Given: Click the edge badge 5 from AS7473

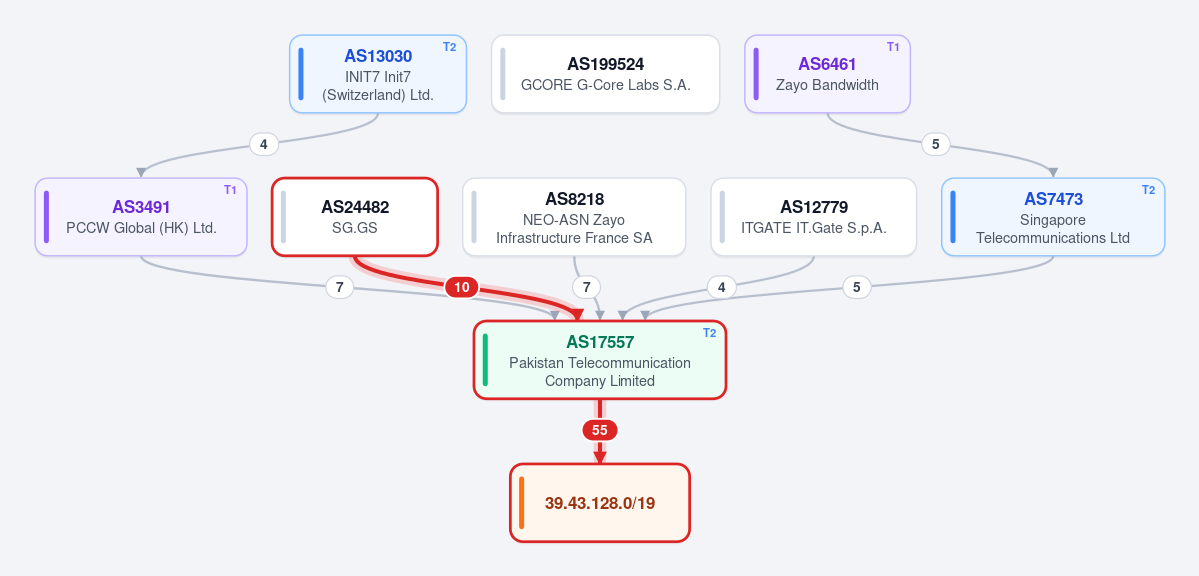Looking at the screenshot, I should [856, 288].
